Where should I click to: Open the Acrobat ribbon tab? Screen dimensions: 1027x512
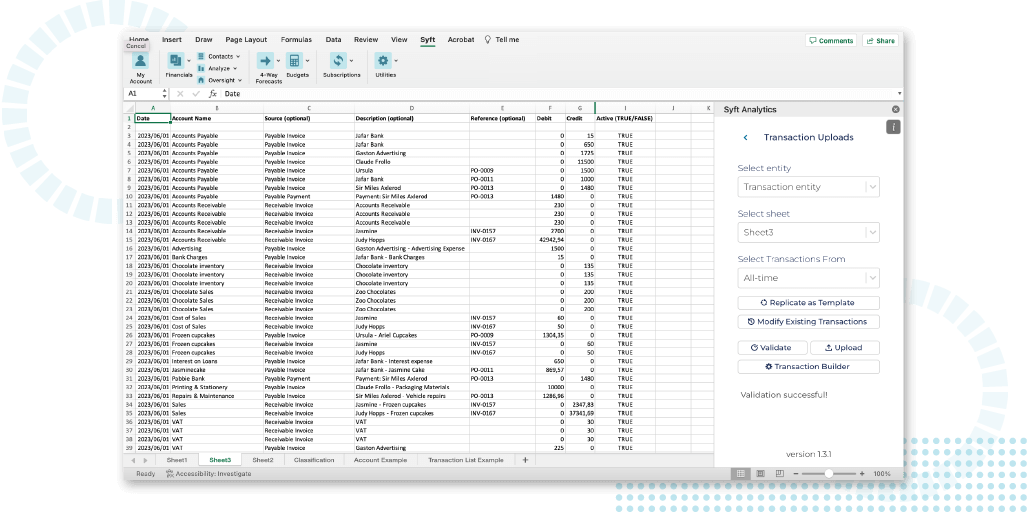click(x=461, y=39)
